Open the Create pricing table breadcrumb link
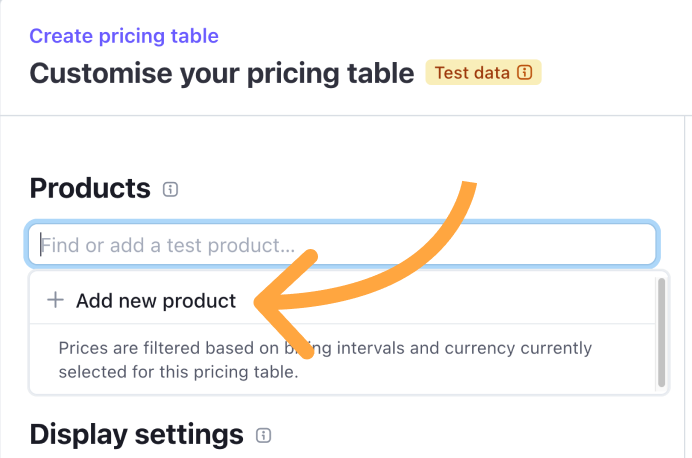This screenshot has height=458, width=692. (x=124, y=36)
